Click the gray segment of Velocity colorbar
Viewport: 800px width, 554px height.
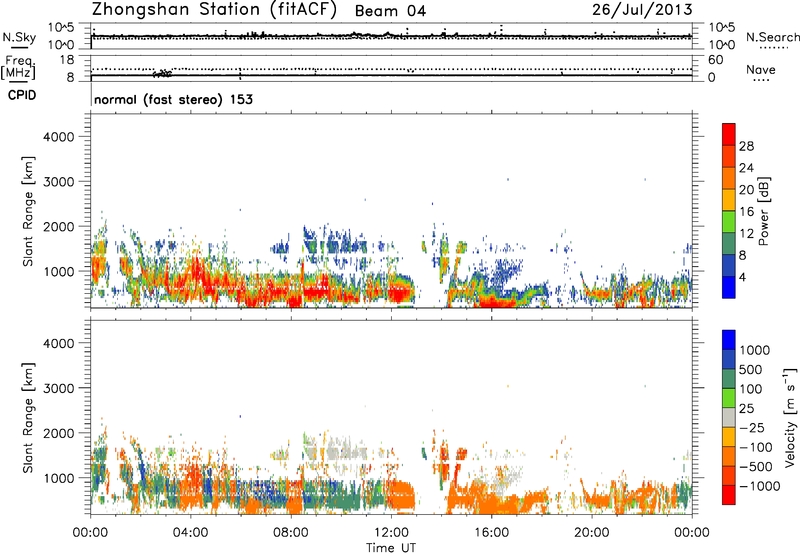(729, 417)
